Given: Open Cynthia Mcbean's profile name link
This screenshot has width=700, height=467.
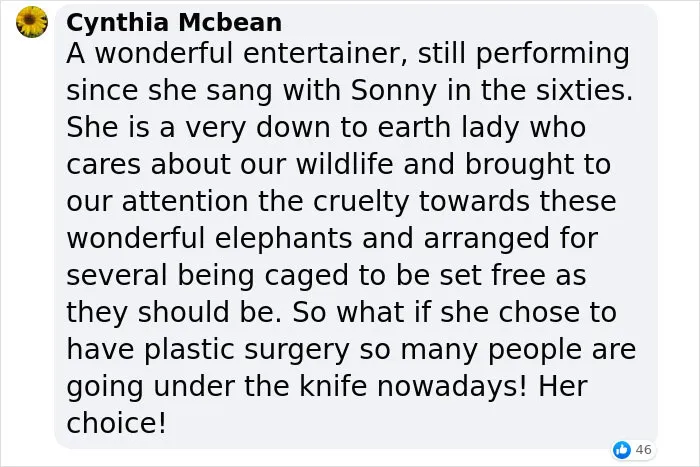Looking at the screenshot, I should coord(174,22).
